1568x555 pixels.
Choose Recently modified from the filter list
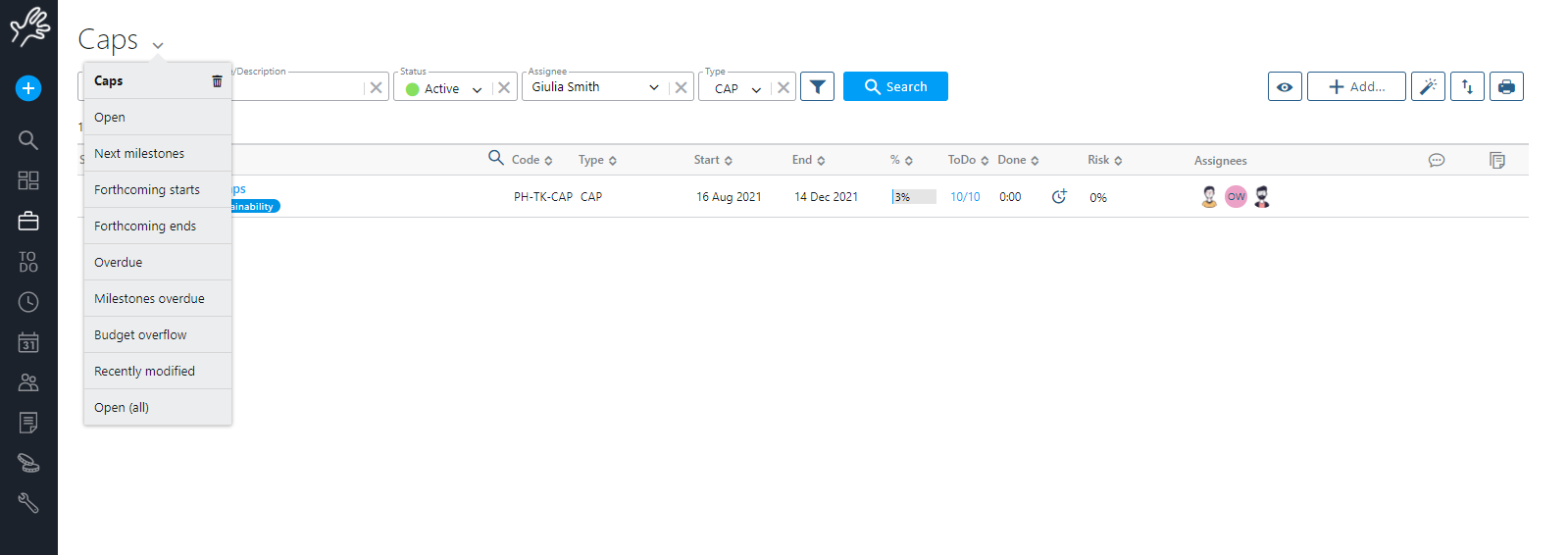[x=144, y=371]
